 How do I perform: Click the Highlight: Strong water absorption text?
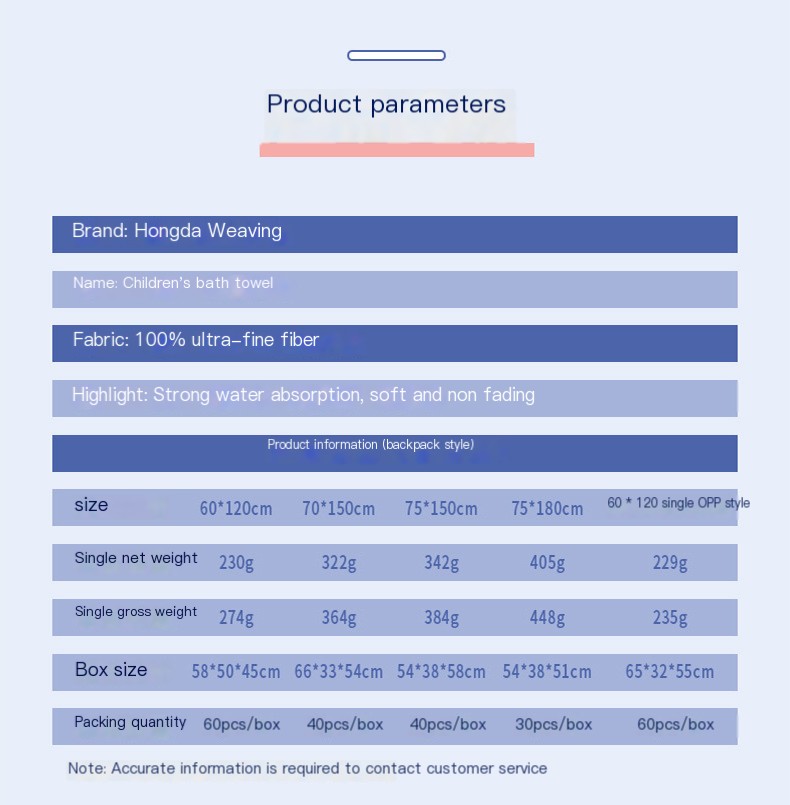303,395
